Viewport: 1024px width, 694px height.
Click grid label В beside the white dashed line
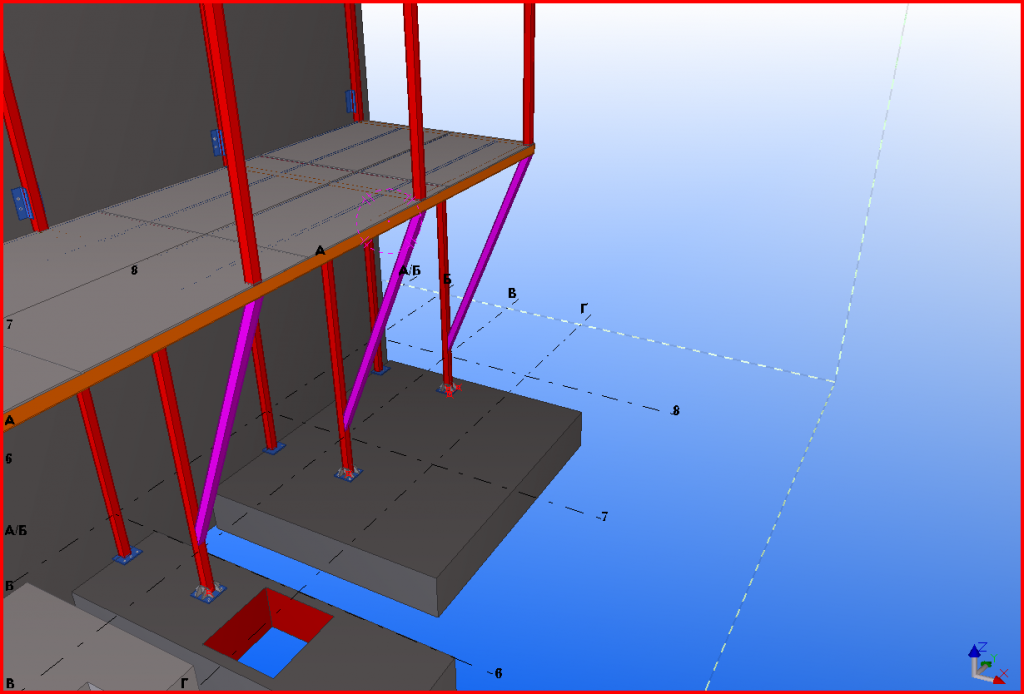coord(512,294)
